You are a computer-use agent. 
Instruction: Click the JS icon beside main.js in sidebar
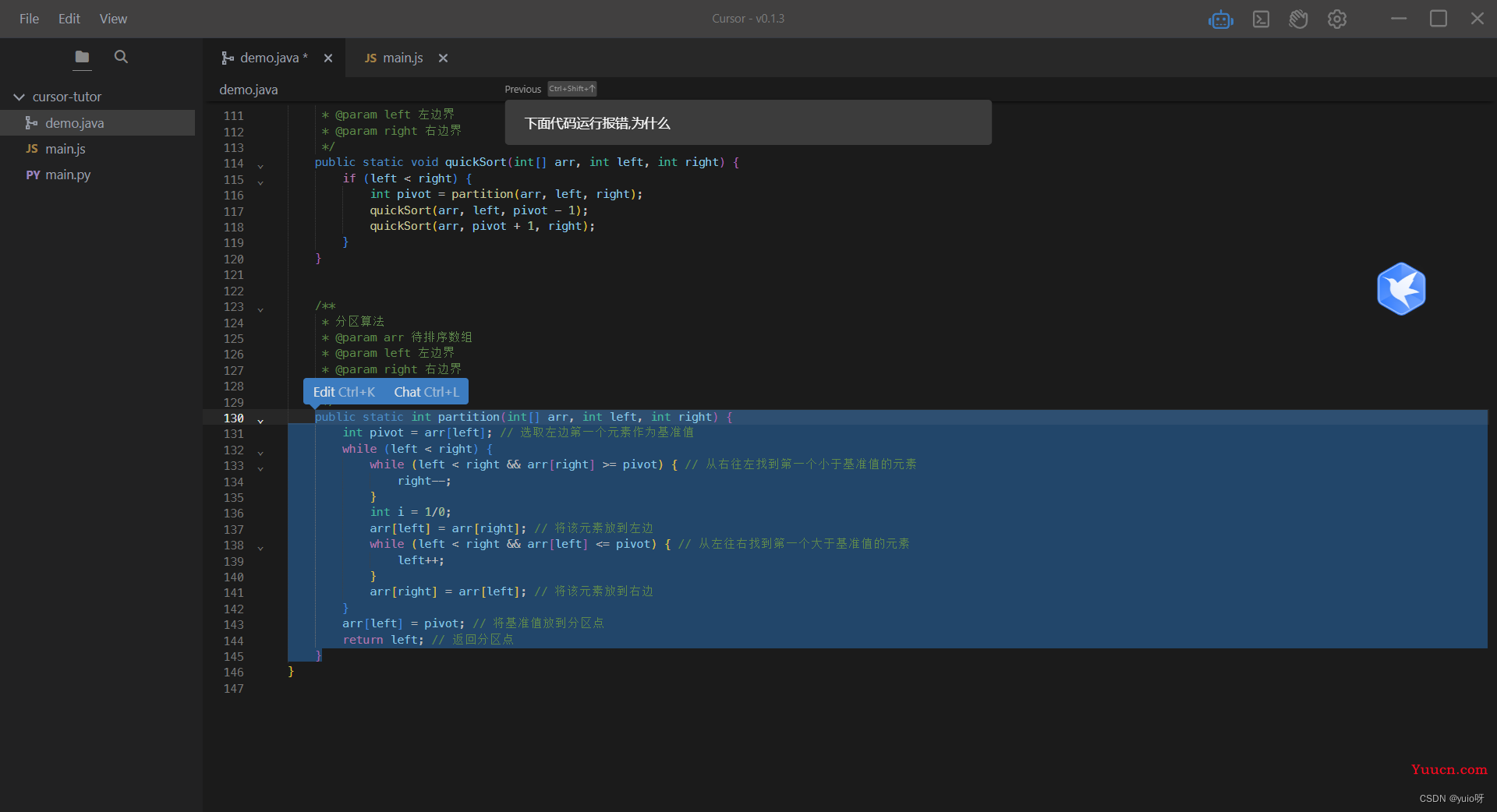coord(32,149)
